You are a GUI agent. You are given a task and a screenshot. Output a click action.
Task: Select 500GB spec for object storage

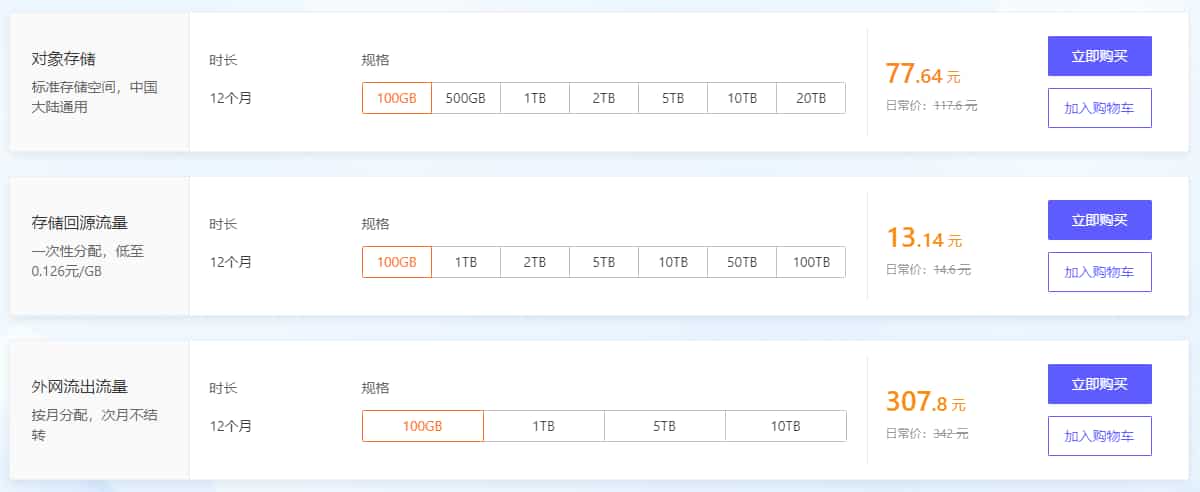point(465,98)
